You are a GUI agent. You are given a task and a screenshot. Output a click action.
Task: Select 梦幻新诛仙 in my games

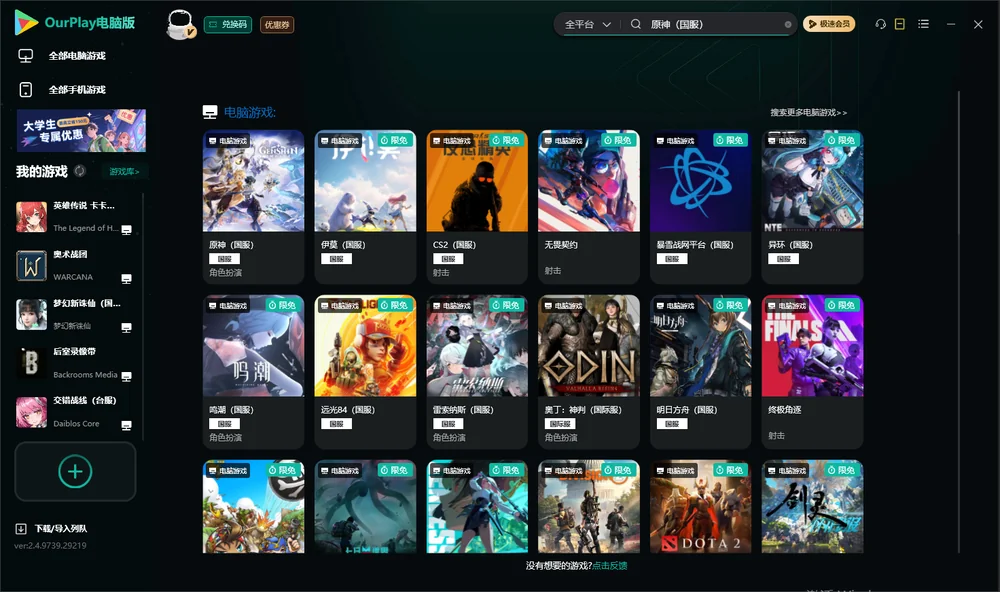75,314
